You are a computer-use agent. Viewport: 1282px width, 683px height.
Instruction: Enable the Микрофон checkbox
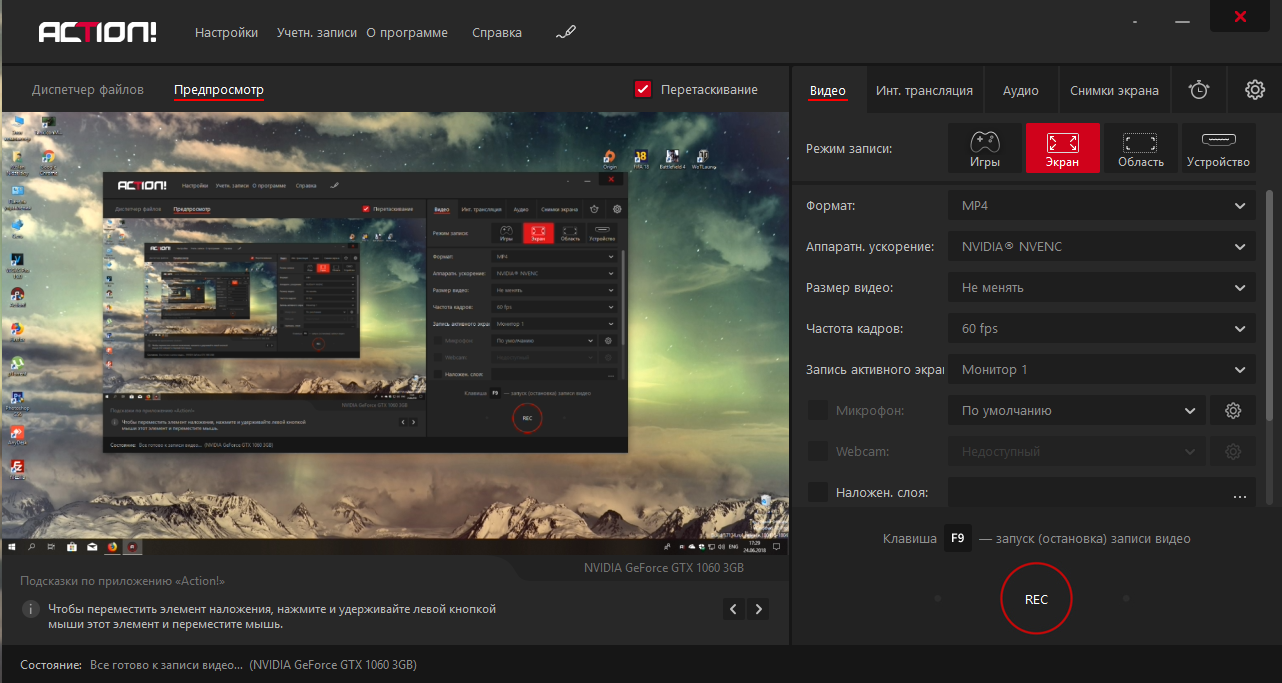(817, 411)
